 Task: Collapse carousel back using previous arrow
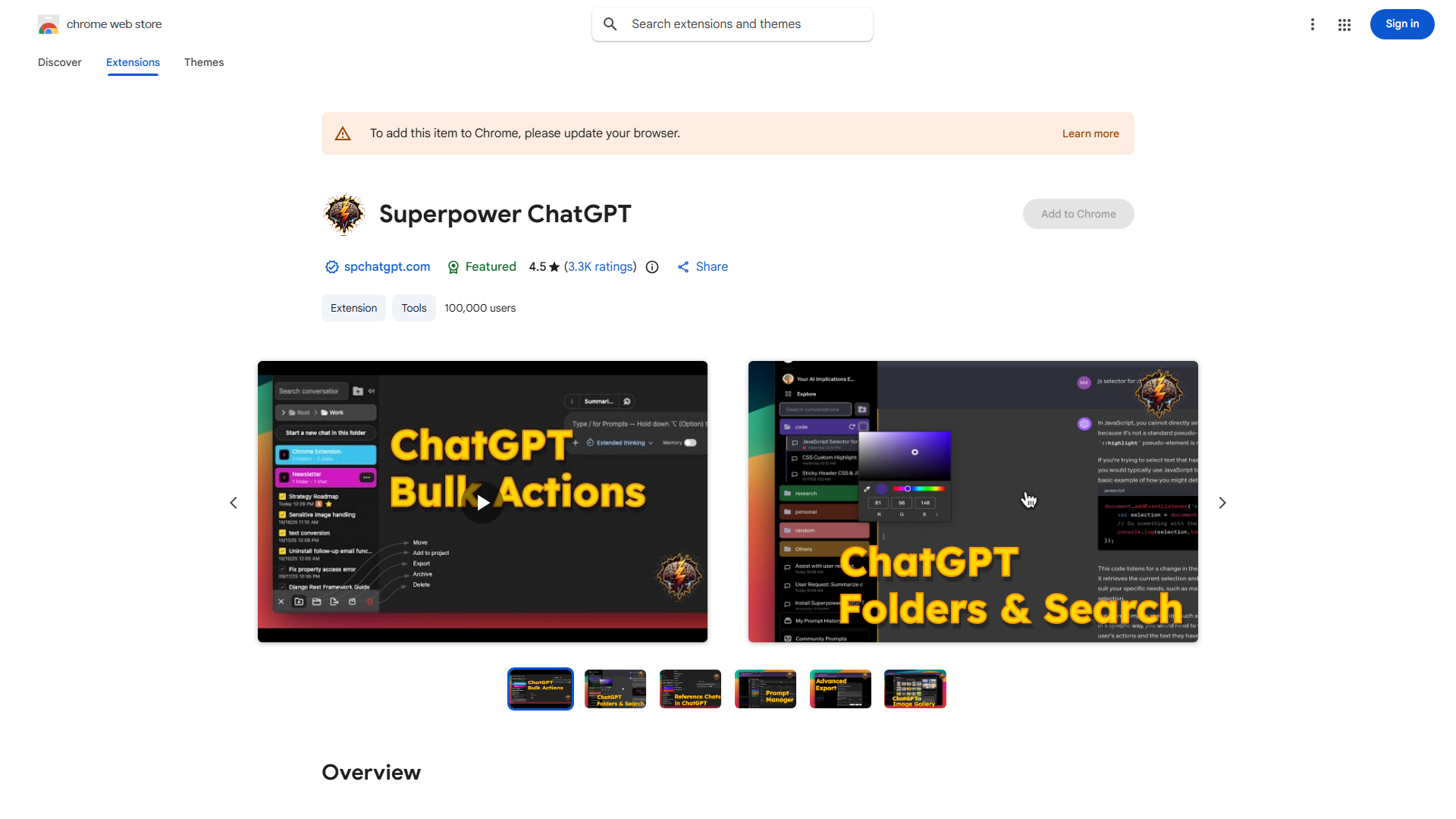[x=234, y=502]
